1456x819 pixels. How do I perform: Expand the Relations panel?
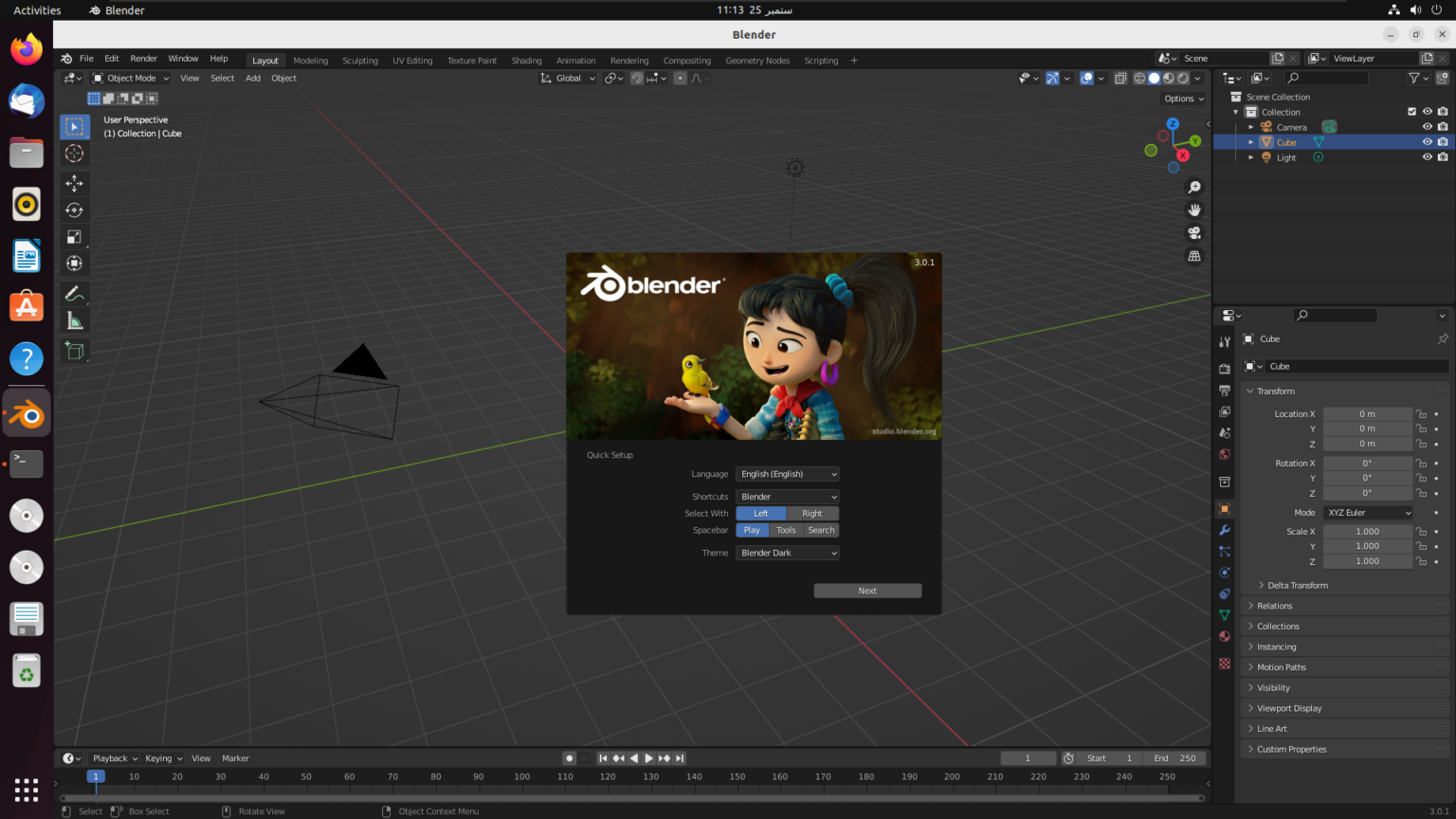tap(1275, 606)
